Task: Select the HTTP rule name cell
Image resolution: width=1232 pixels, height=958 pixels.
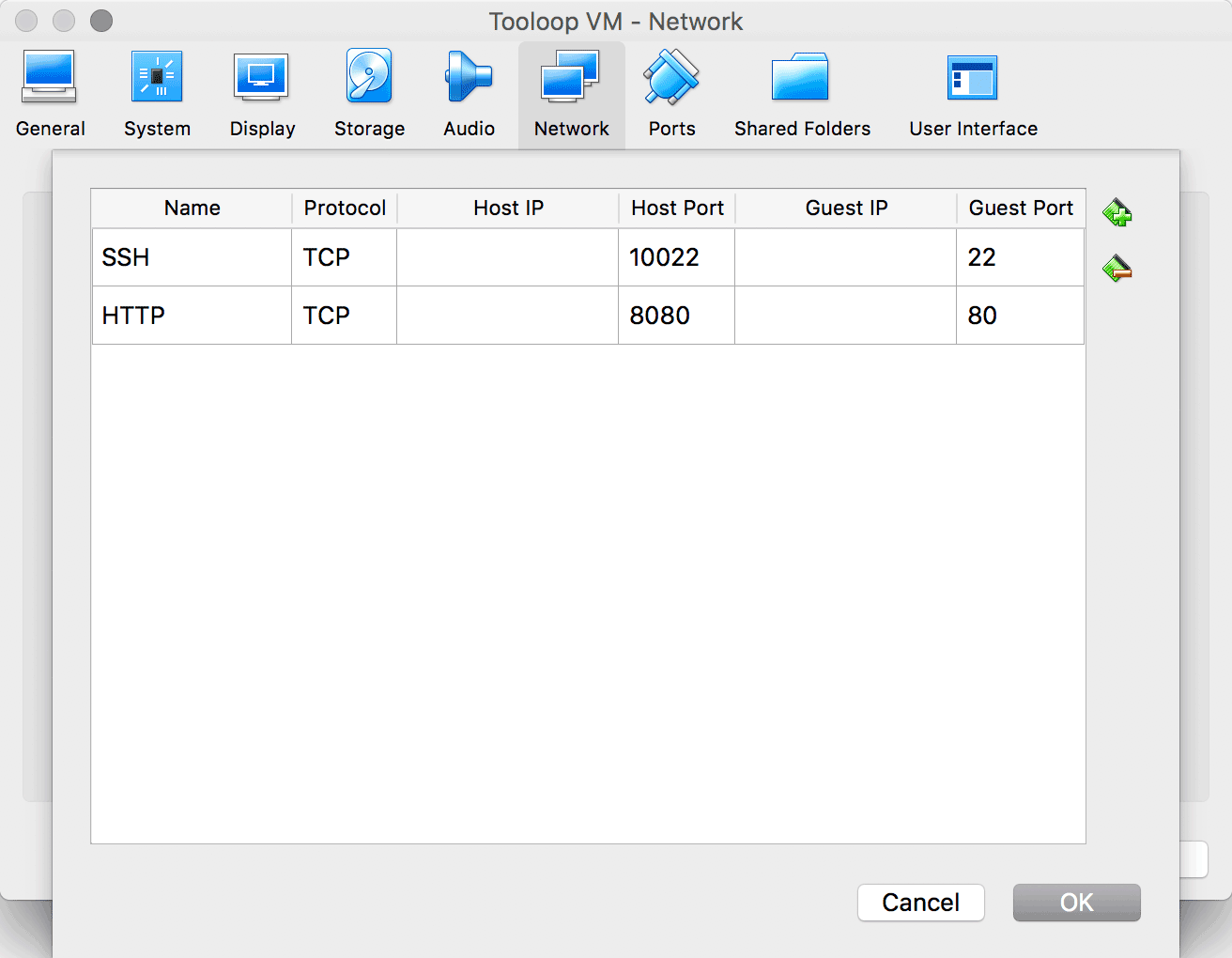Action: tap(192, 316)
